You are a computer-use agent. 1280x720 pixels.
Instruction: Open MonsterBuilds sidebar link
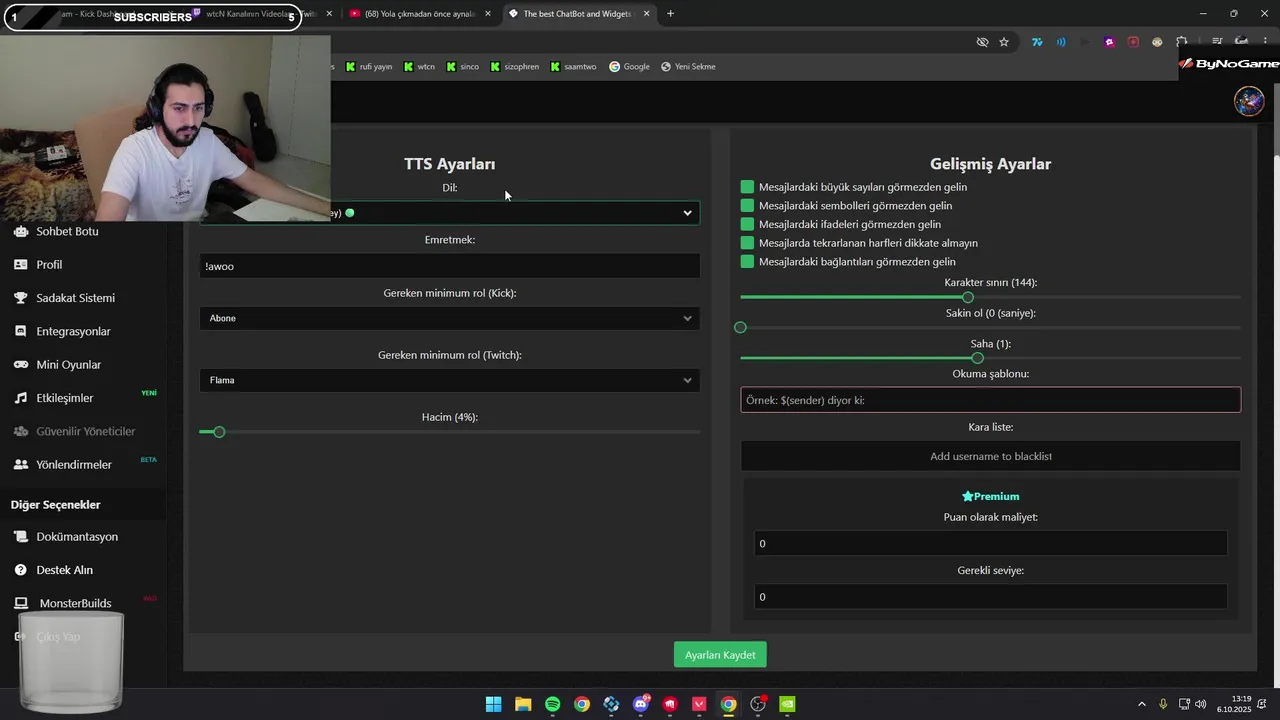(75, 603)
